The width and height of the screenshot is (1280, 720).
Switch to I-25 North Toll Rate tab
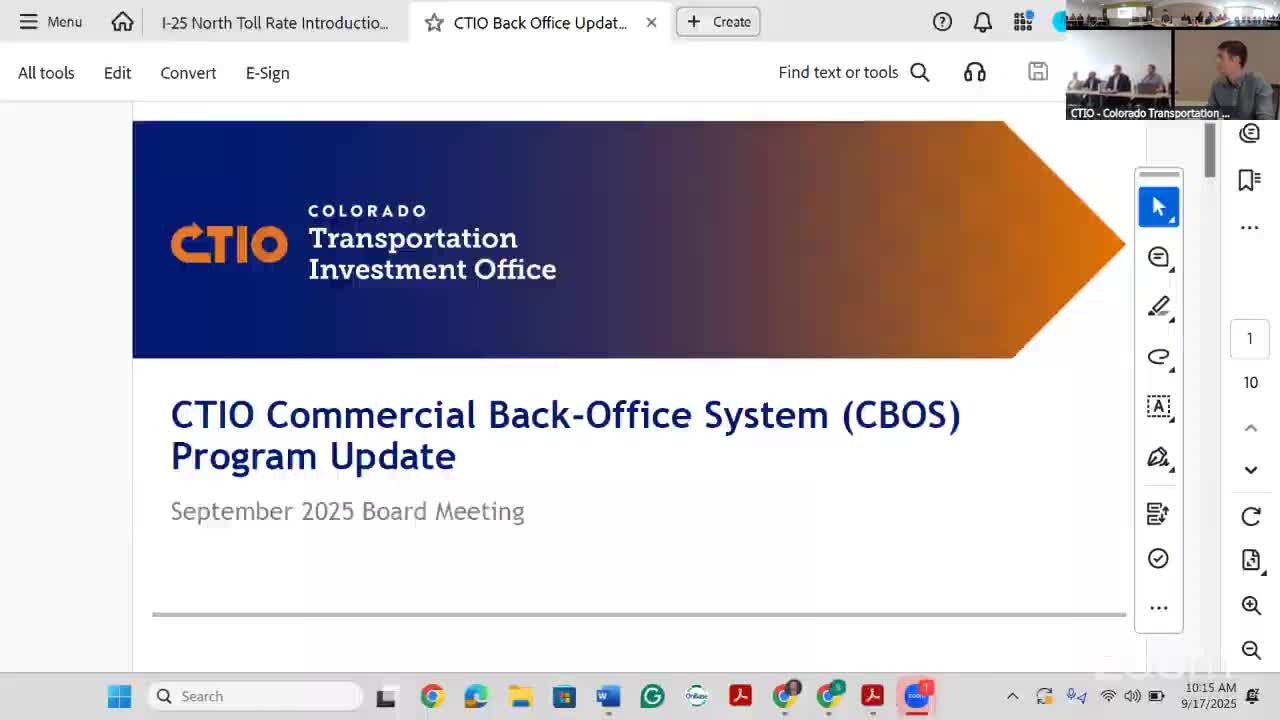[275, 22]
